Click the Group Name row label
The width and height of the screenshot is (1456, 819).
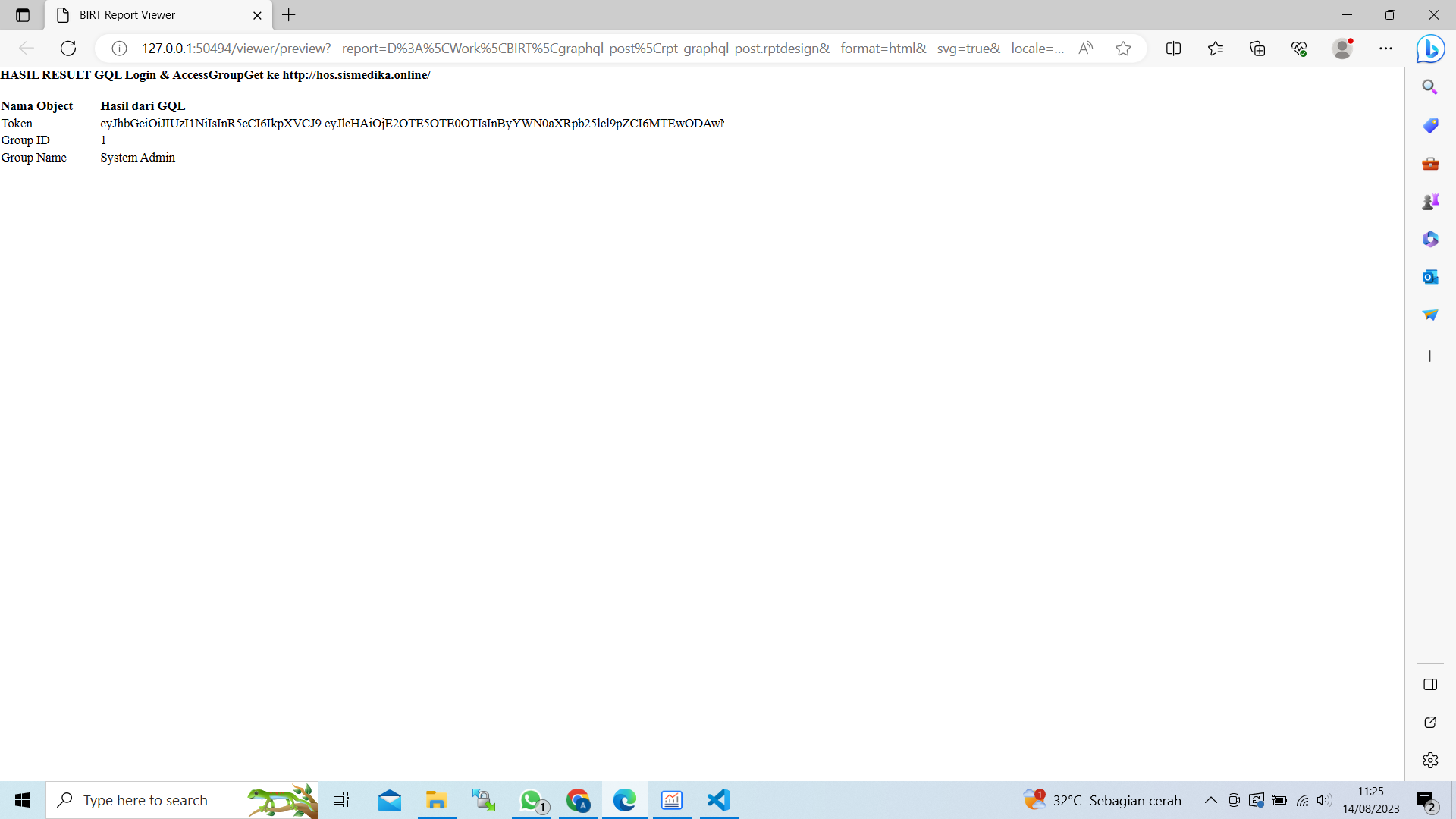[33, 158]
